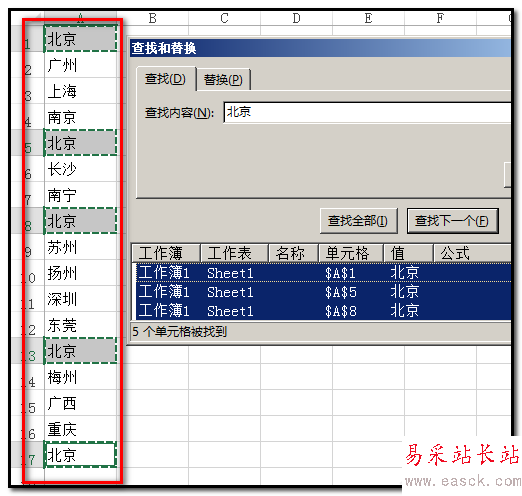This screenshot has width=522, height=496.
Task: Click the 单元格 column header
Action: (351, 253)
